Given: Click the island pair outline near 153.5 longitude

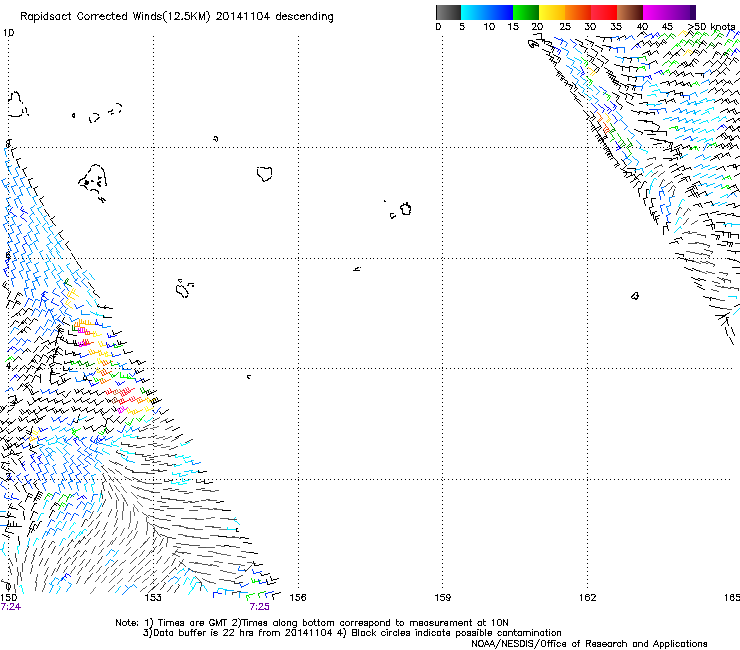Looking at the screenshot, I should click(x=184, y=288).
